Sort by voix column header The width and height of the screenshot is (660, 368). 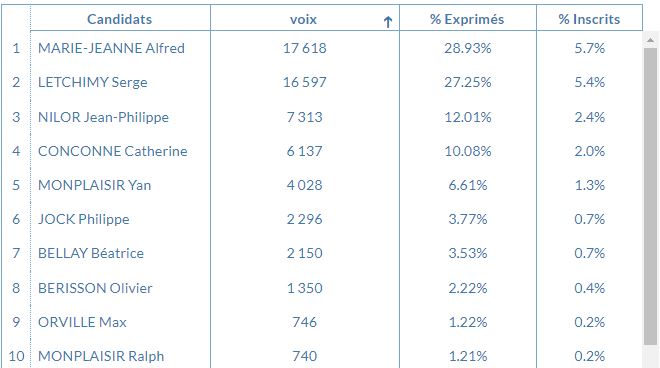(x=303, y=19)
